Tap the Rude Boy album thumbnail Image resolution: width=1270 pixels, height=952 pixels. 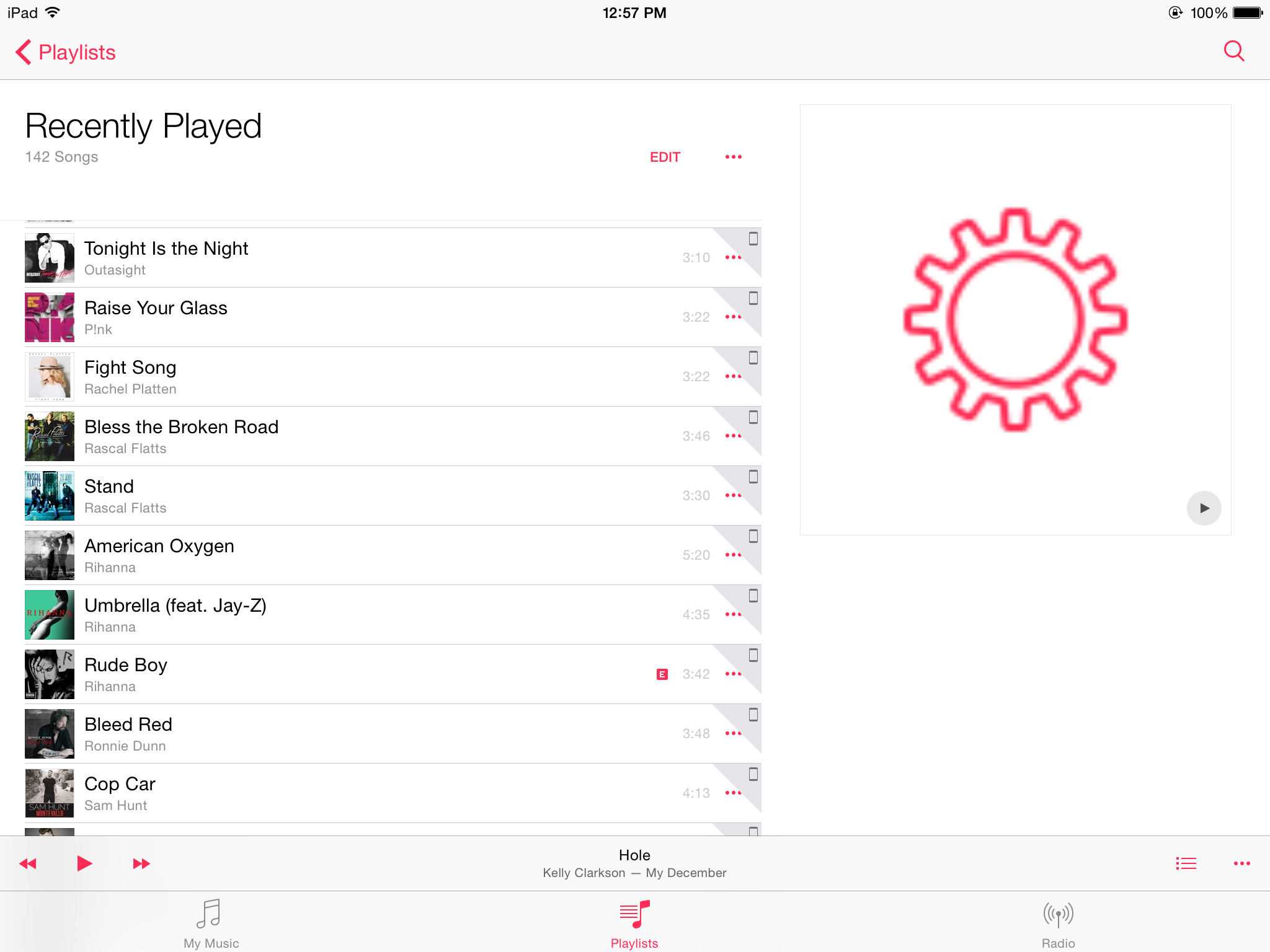point(50,674)
